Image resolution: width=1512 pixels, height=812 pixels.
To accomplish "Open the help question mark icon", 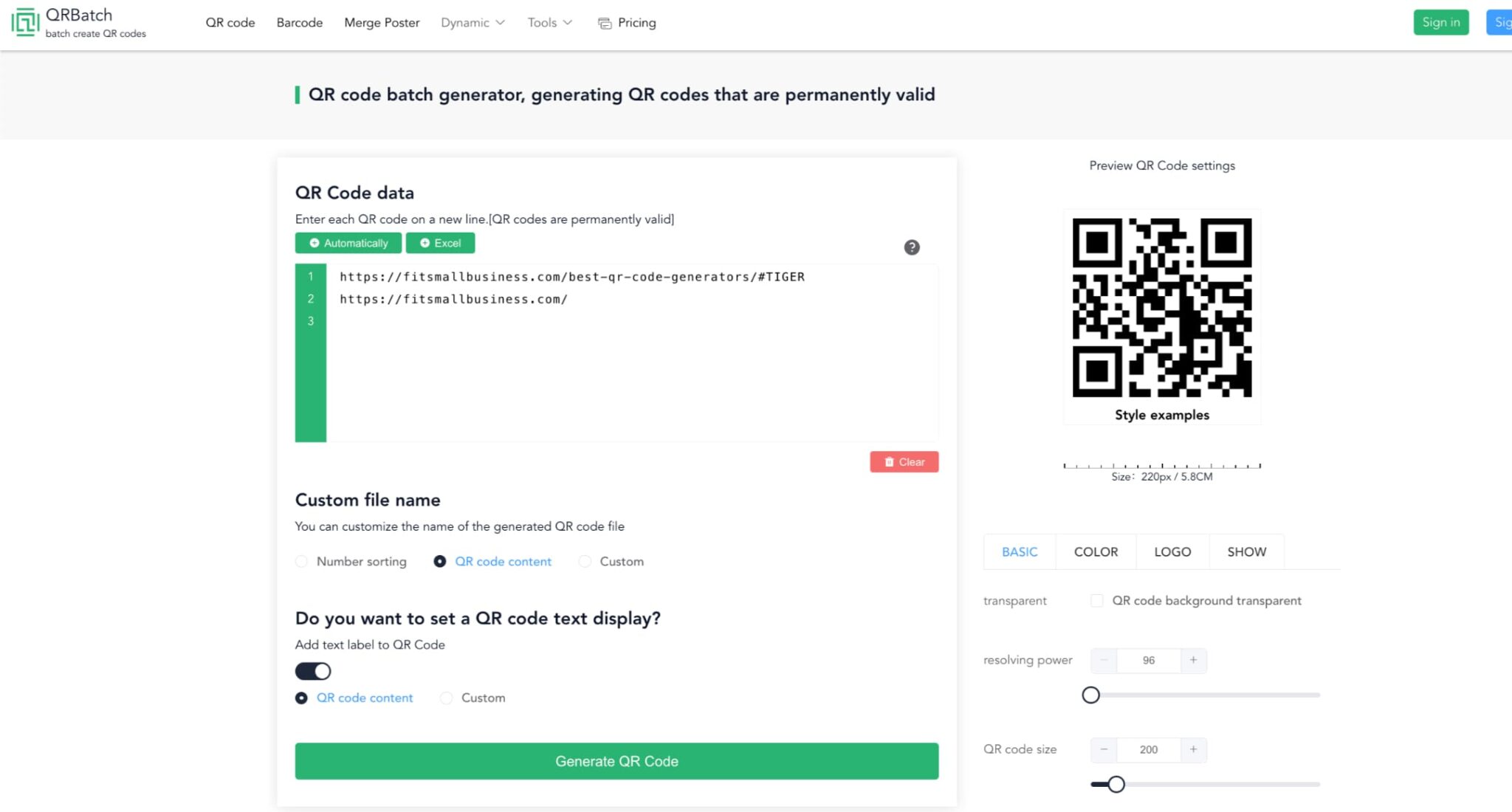I will 912,247.
